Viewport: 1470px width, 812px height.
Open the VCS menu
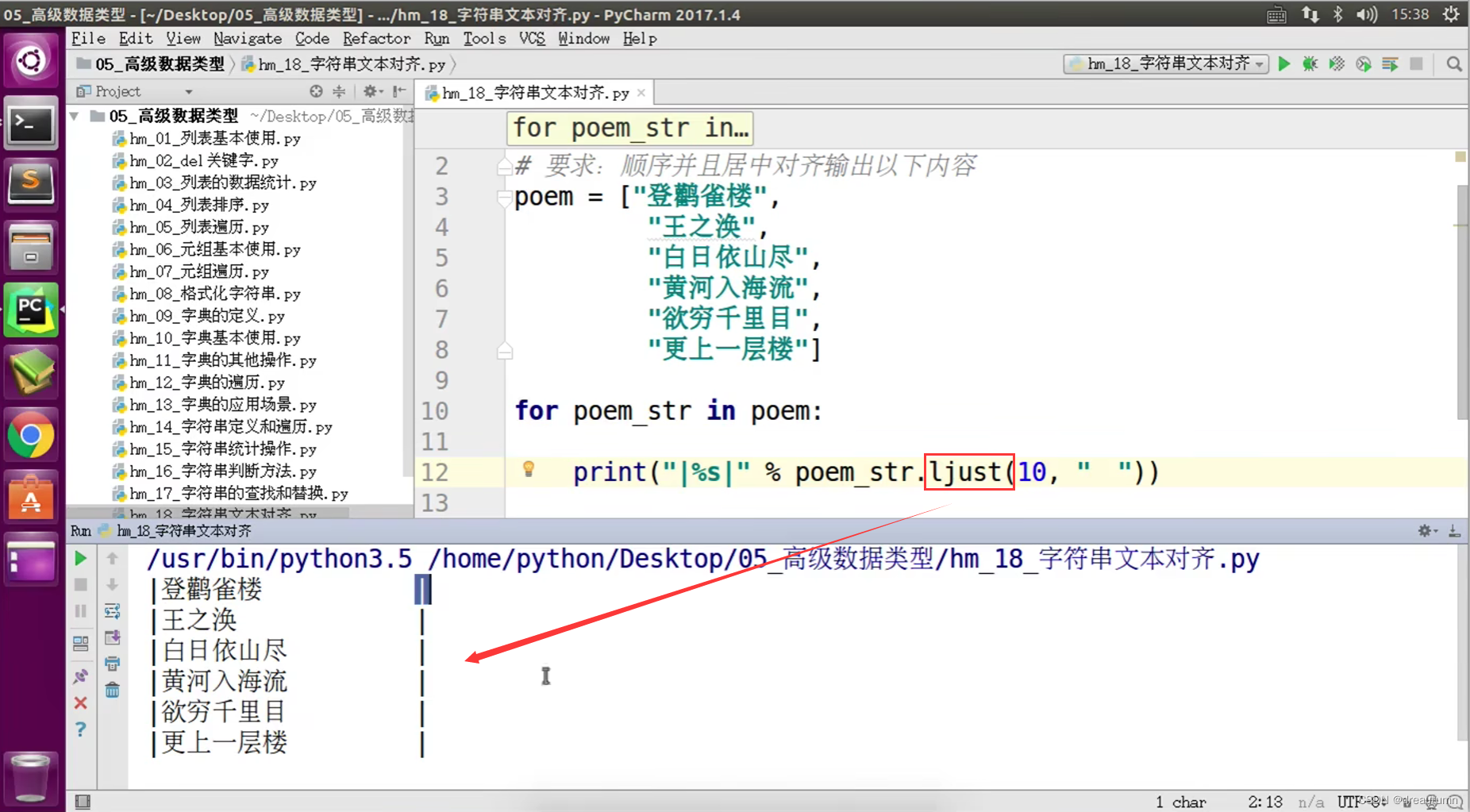click(532, 38)
